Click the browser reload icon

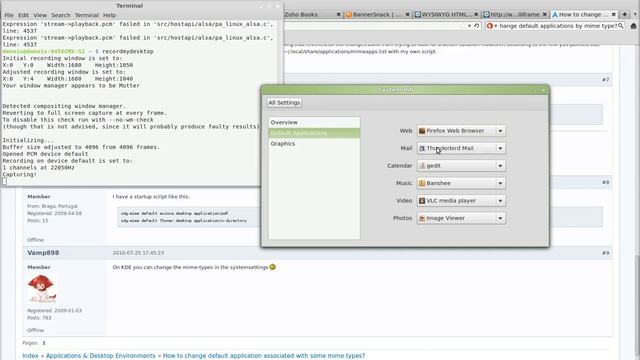click(476, 26)
